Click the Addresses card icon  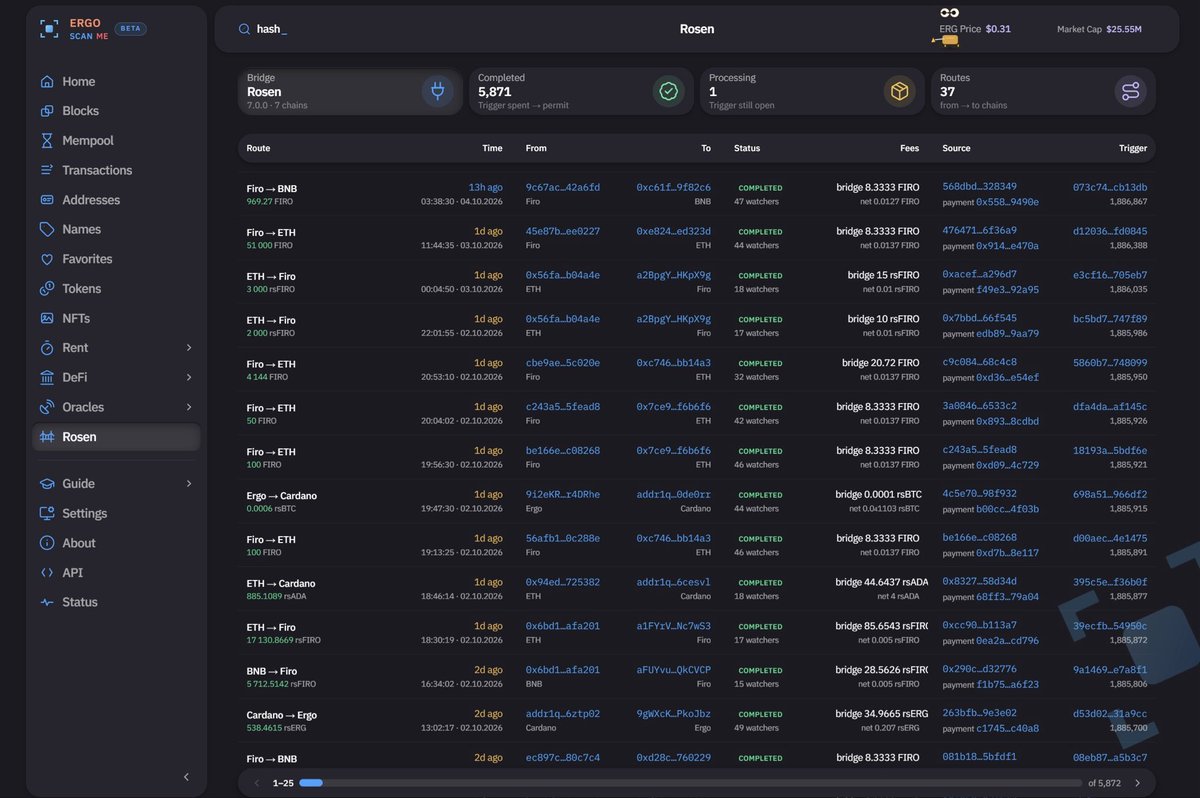click(46, 200)
